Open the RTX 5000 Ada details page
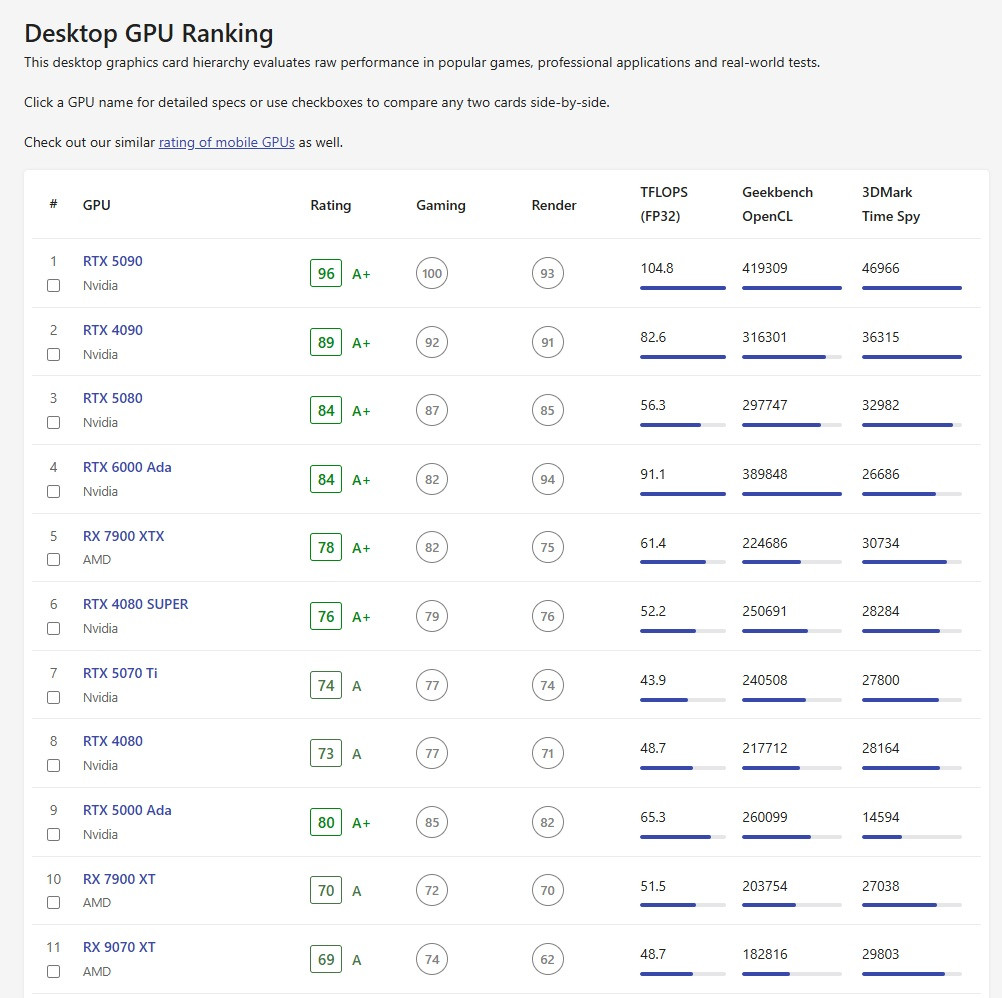Image resolution: width=1002 pixels, height=998 pixels. [x=127, y=810]
